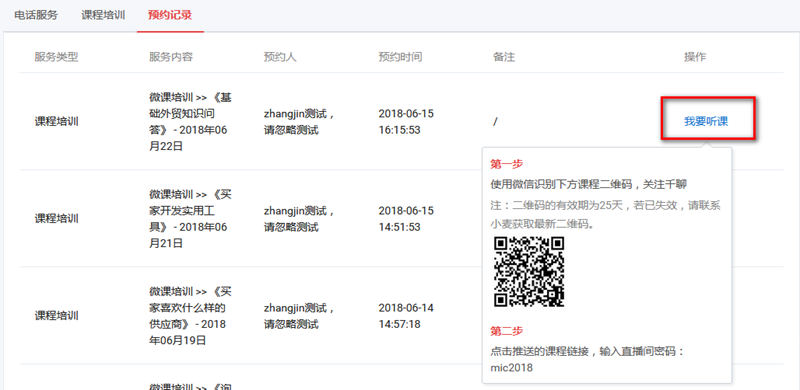The image size is (800, 390).
Task: Select the 基础外贸知识问答 course content cell
Action: 190,121
